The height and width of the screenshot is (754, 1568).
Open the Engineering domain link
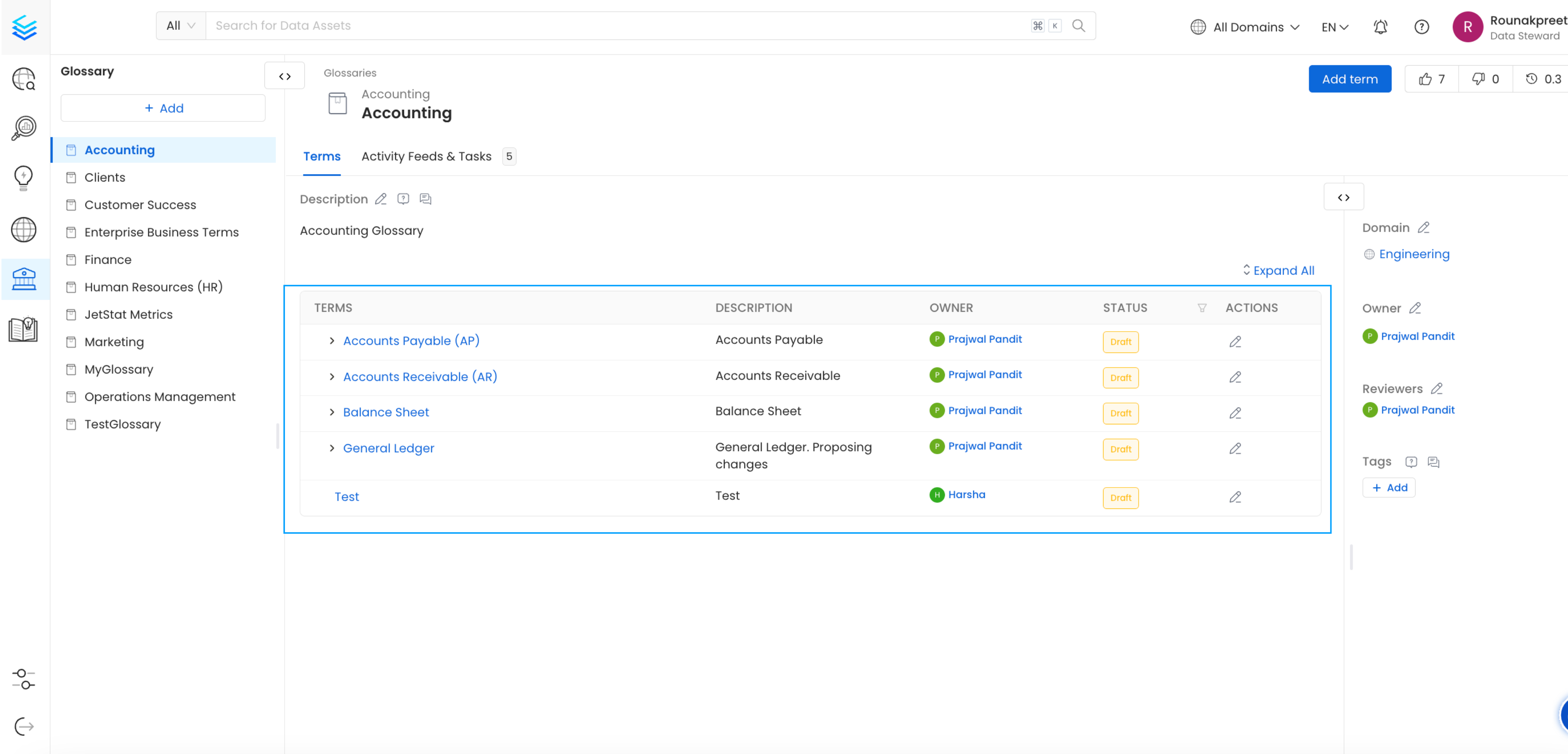(1414, 254)
